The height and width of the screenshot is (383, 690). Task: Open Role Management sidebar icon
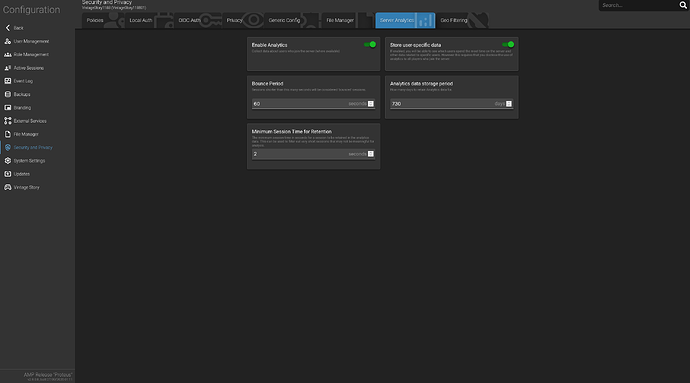[7, 55]
